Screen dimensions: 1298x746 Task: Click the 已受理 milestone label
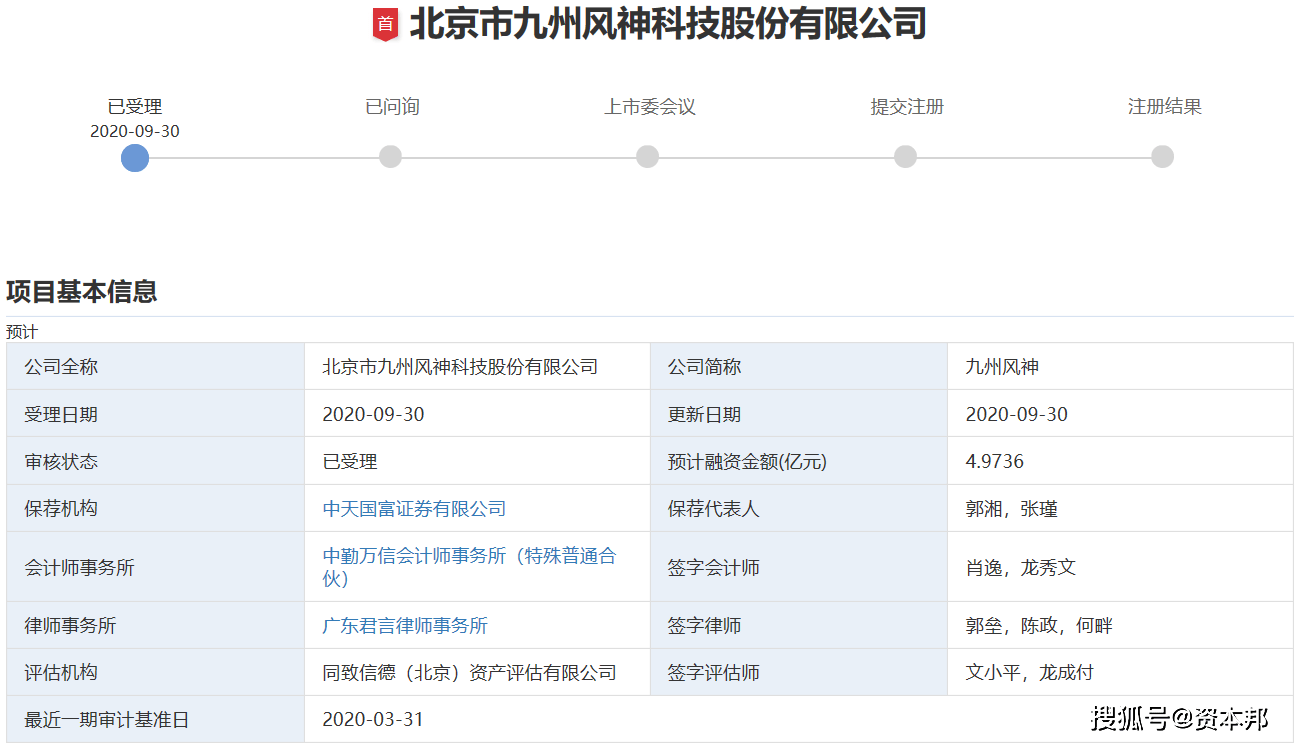pos(134,105)
